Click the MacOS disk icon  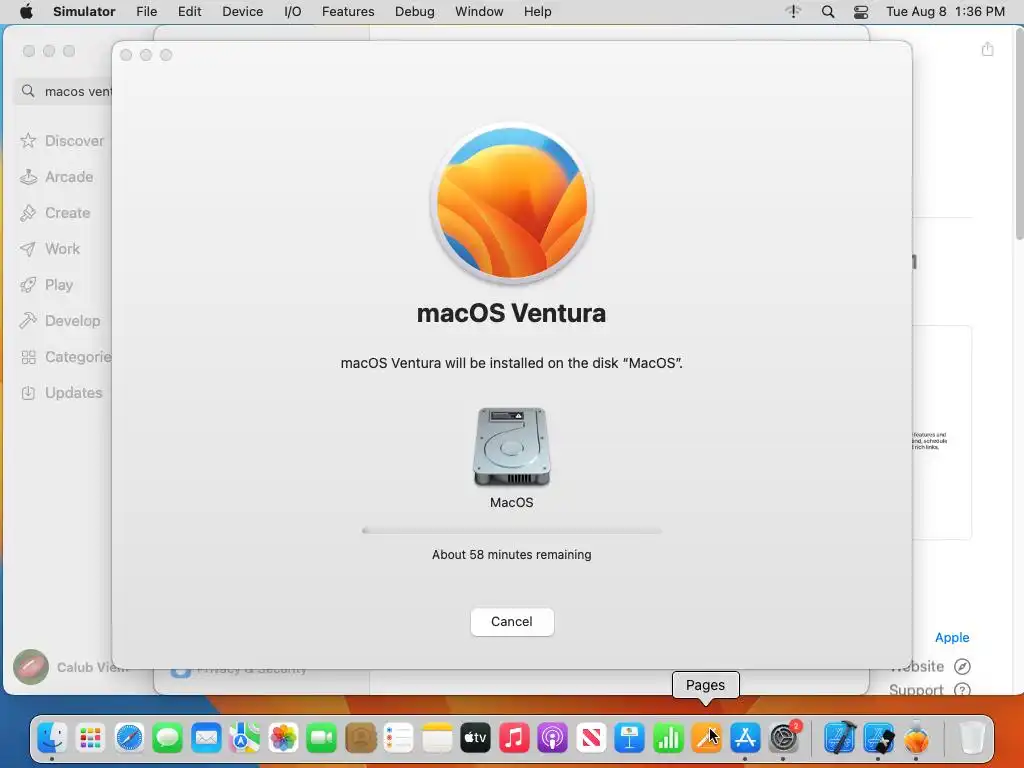(x=511, y=447)
